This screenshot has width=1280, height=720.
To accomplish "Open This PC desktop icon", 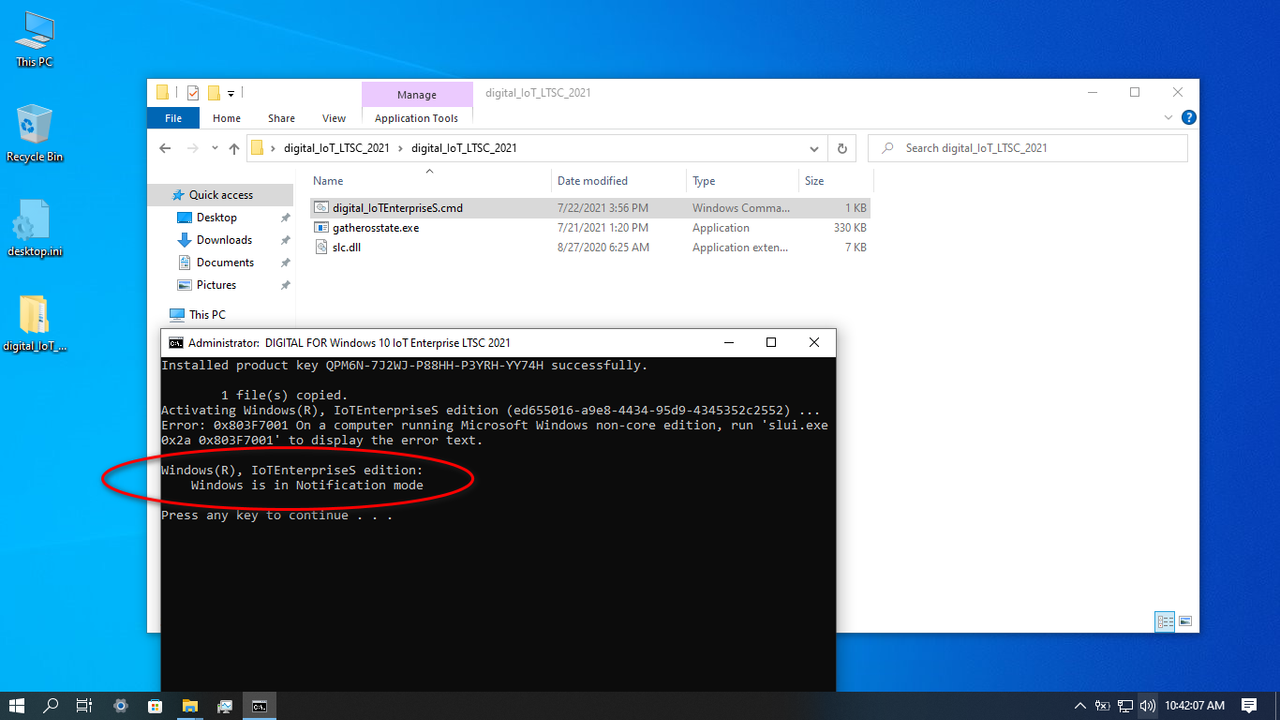I will [34, 40].
